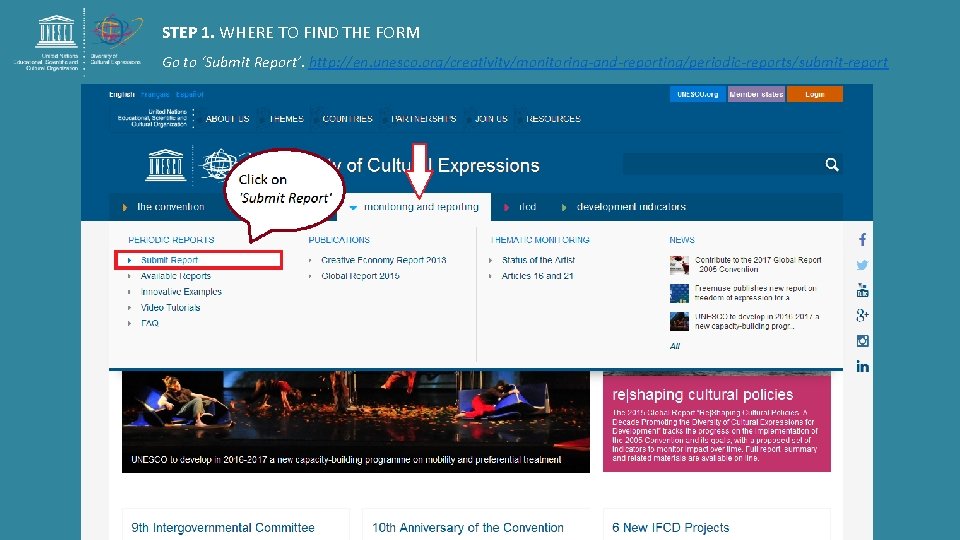This screenshot has width=960, height=540.
Task: Open the submit-report URL link
Action: coord(598,62)
